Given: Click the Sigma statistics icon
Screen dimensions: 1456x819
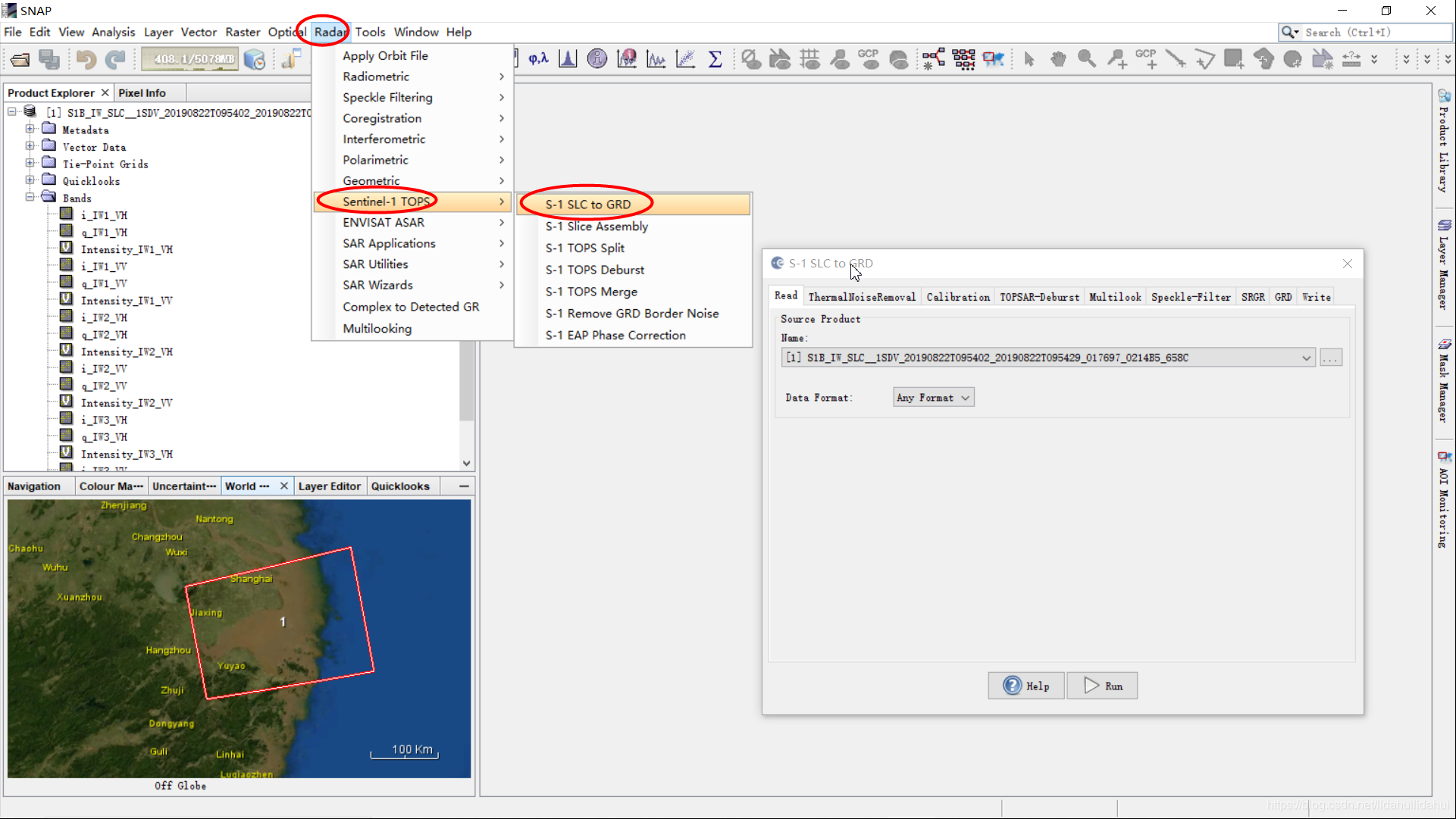Looking at the screenshot, I should point(715,59).
